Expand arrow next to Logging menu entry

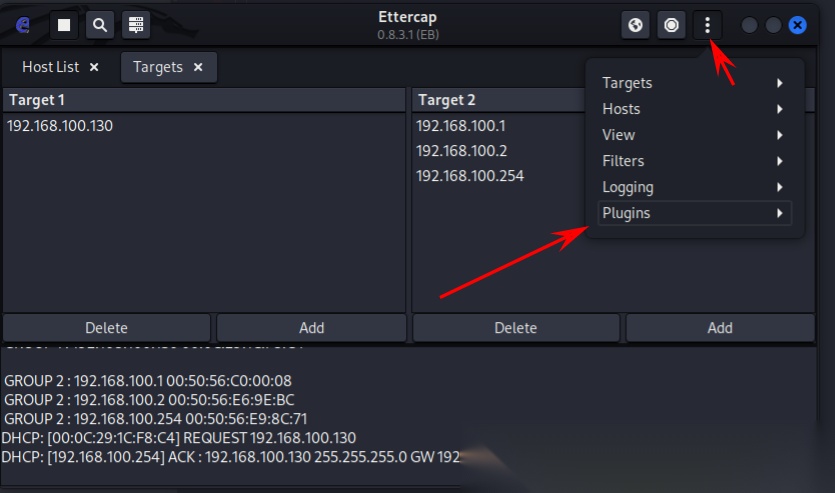(x=780, y=187)
